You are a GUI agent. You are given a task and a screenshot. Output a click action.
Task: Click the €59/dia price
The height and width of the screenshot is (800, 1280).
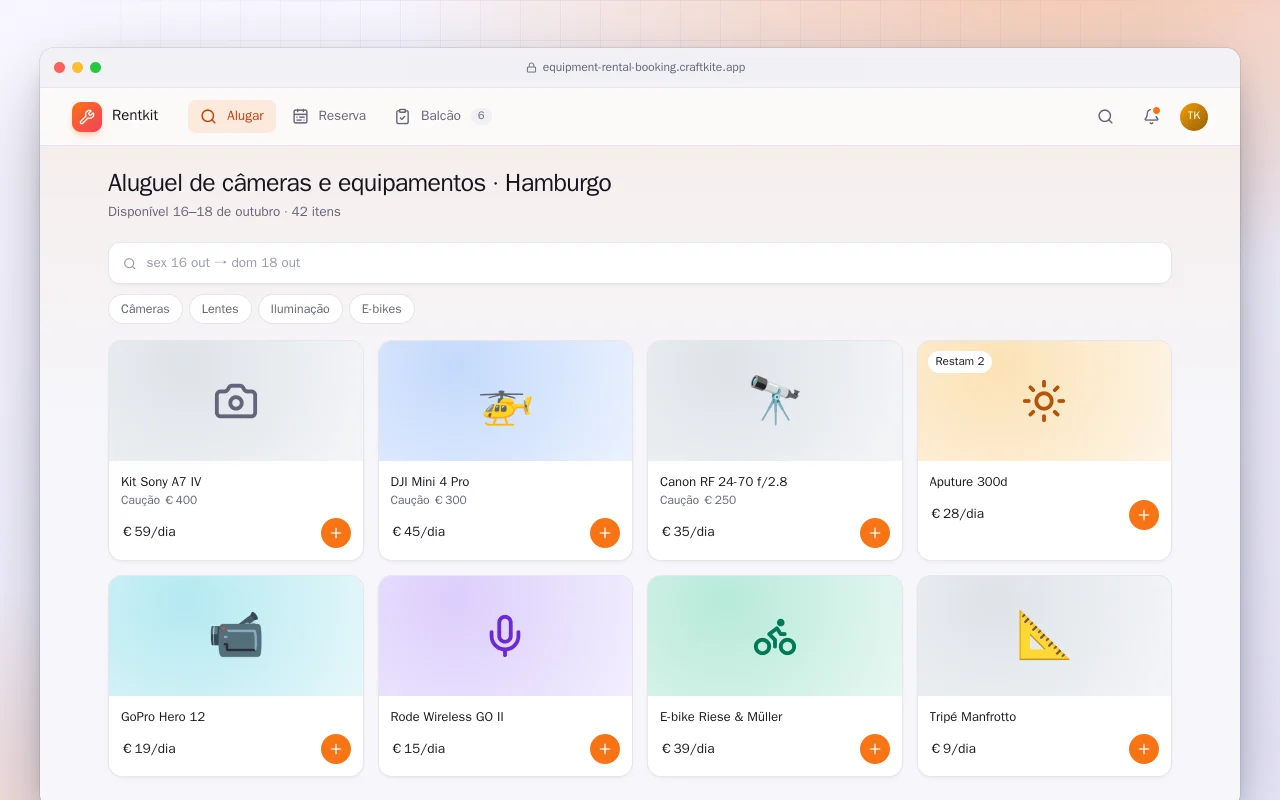[x=149, y=532]
